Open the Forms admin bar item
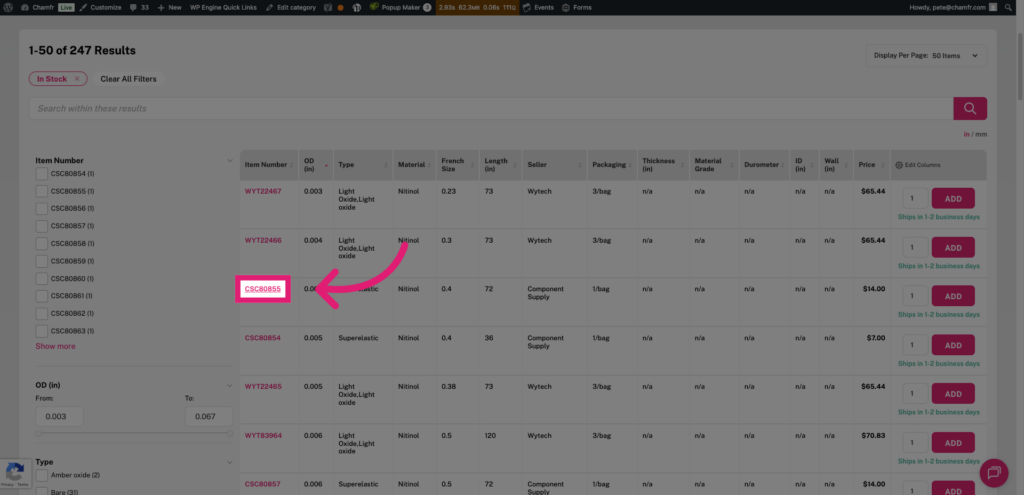Screen dimensions: 1024x495 click(577, 7)
